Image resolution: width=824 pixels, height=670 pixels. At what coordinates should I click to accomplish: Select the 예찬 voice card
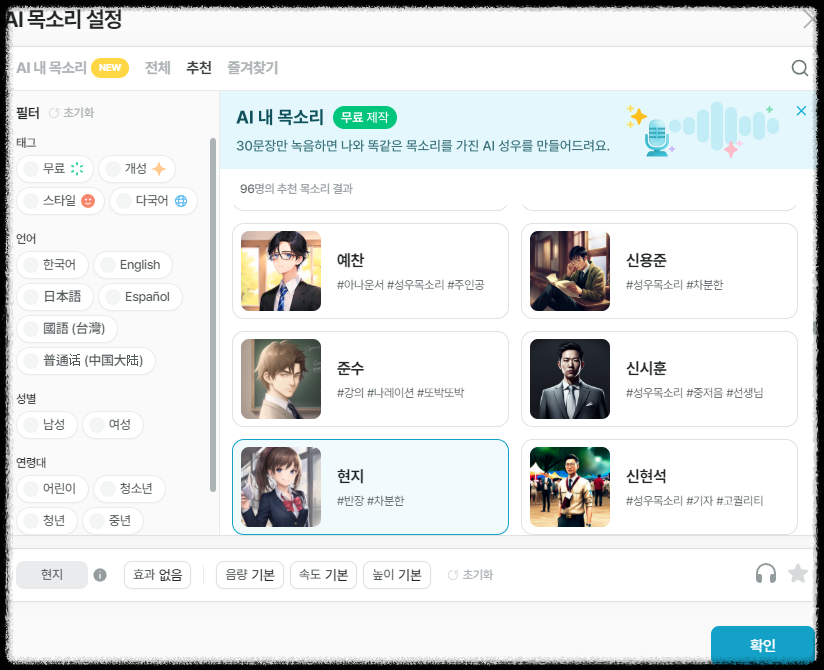point(370,271)
